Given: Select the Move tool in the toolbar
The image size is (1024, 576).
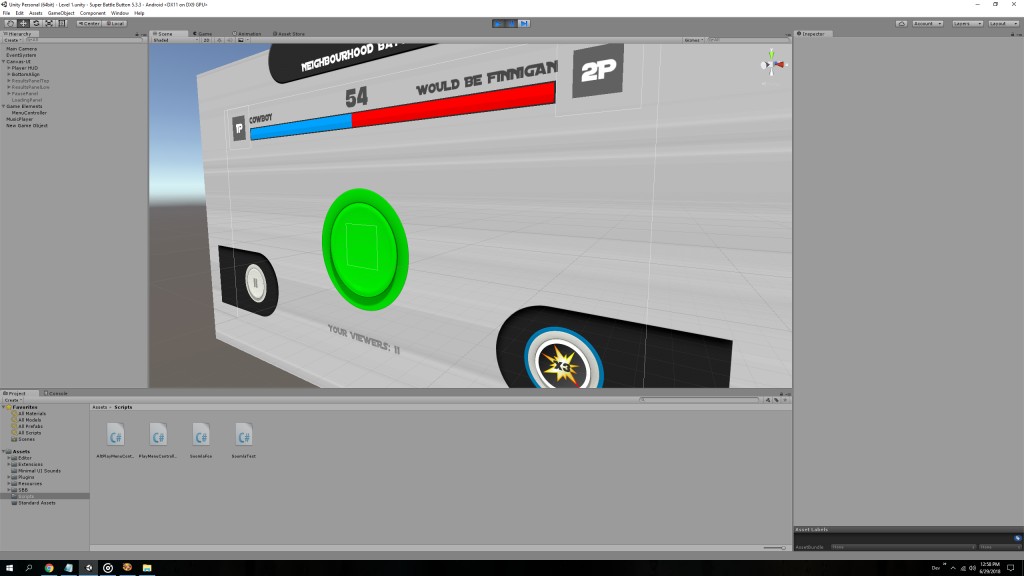Looking at the screenshot, I should 23,22.
